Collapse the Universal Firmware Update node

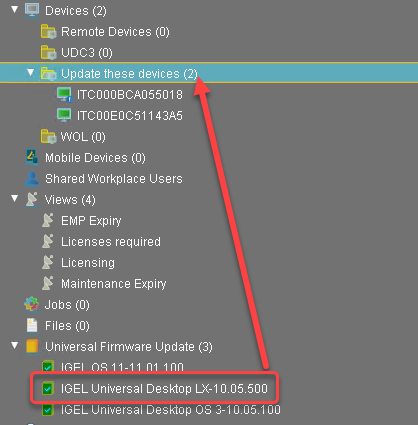(15, 345)
